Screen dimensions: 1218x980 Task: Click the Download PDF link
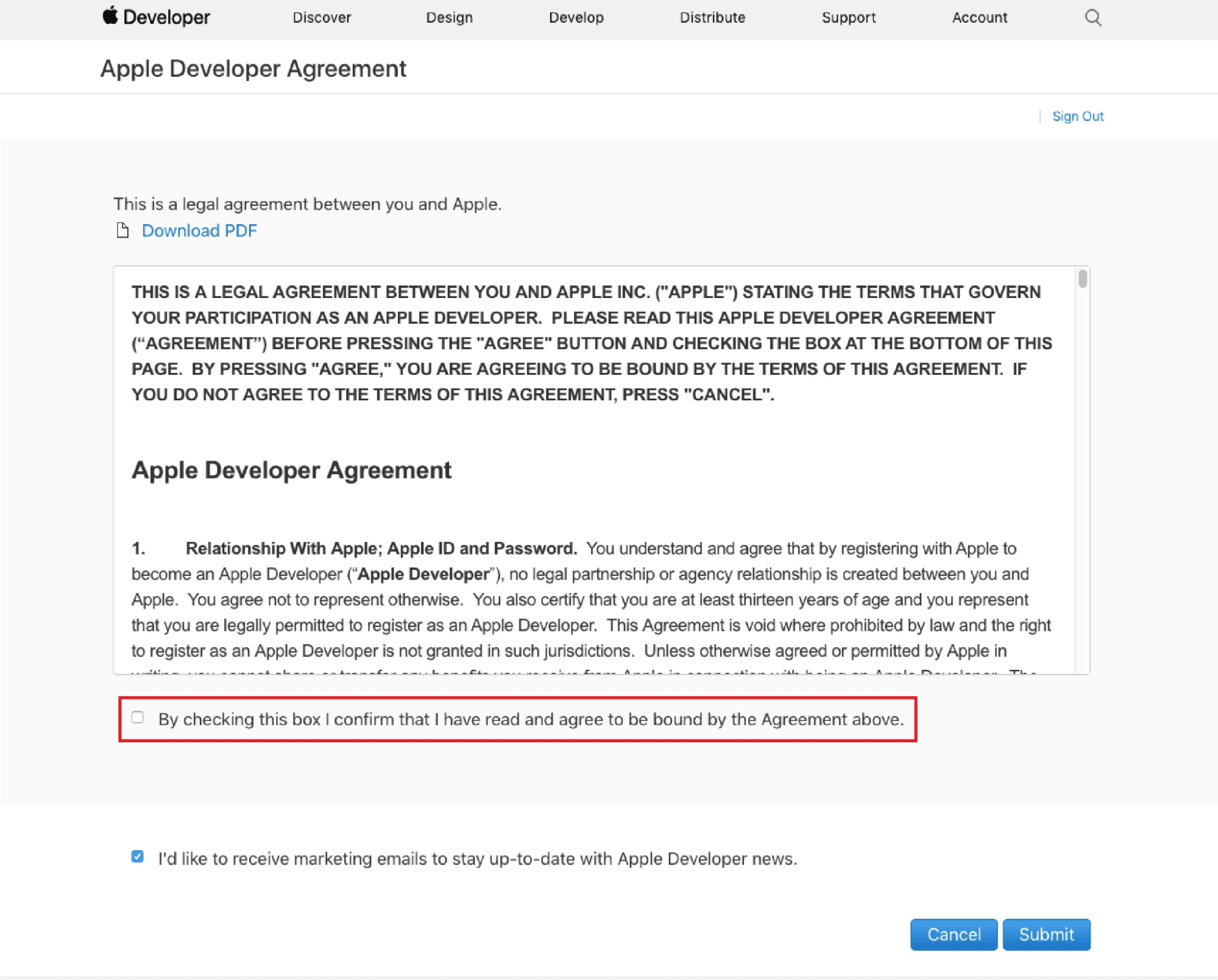click(x=199, y=230)
